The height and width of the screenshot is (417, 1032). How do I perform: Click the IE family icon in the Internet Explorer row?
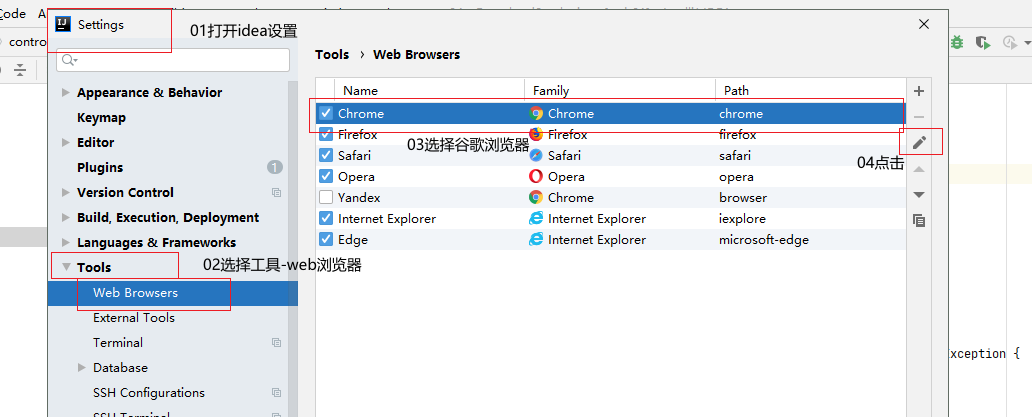[x=536, y=218]
